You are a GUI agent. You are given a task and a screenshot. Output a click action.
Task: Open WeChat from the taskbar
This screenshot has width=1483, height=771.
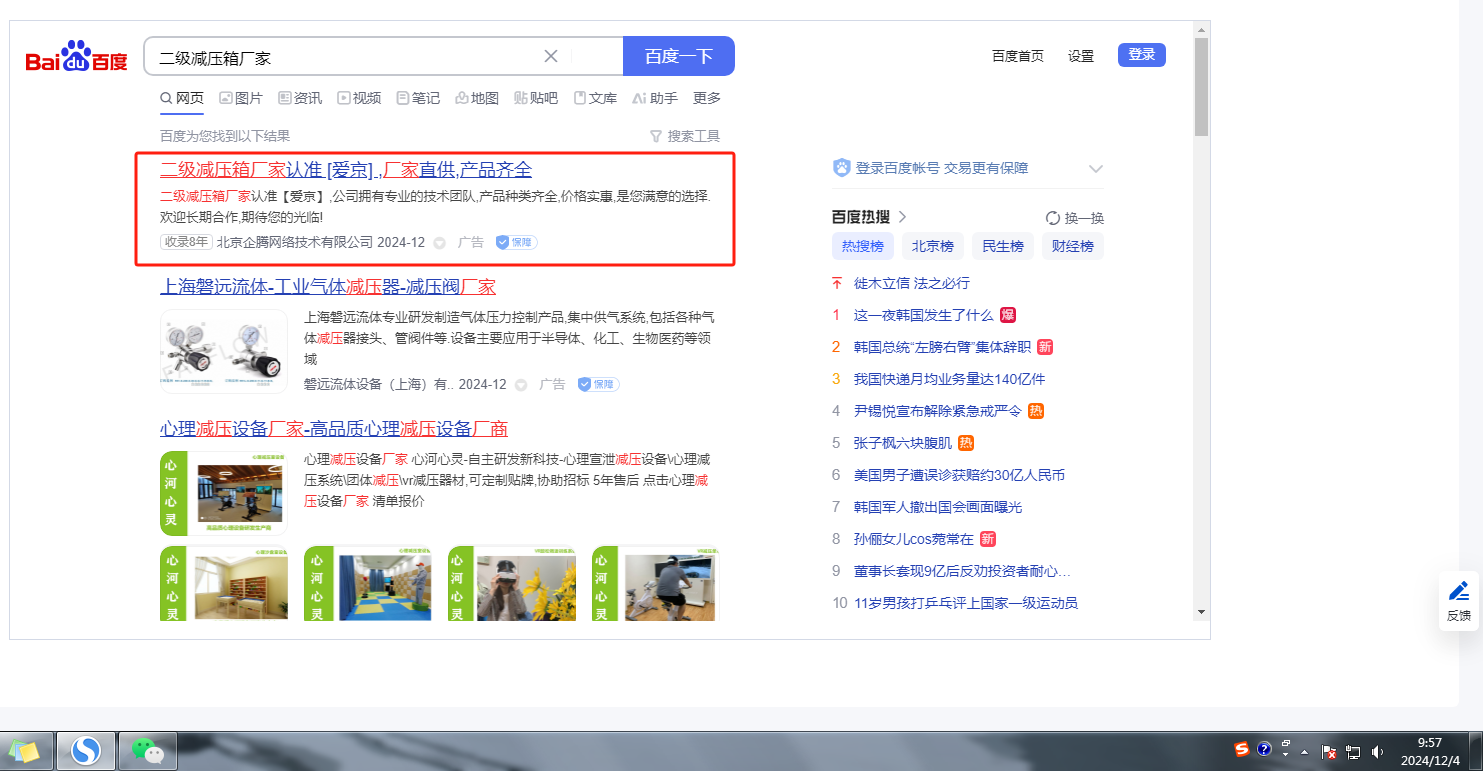148,750
